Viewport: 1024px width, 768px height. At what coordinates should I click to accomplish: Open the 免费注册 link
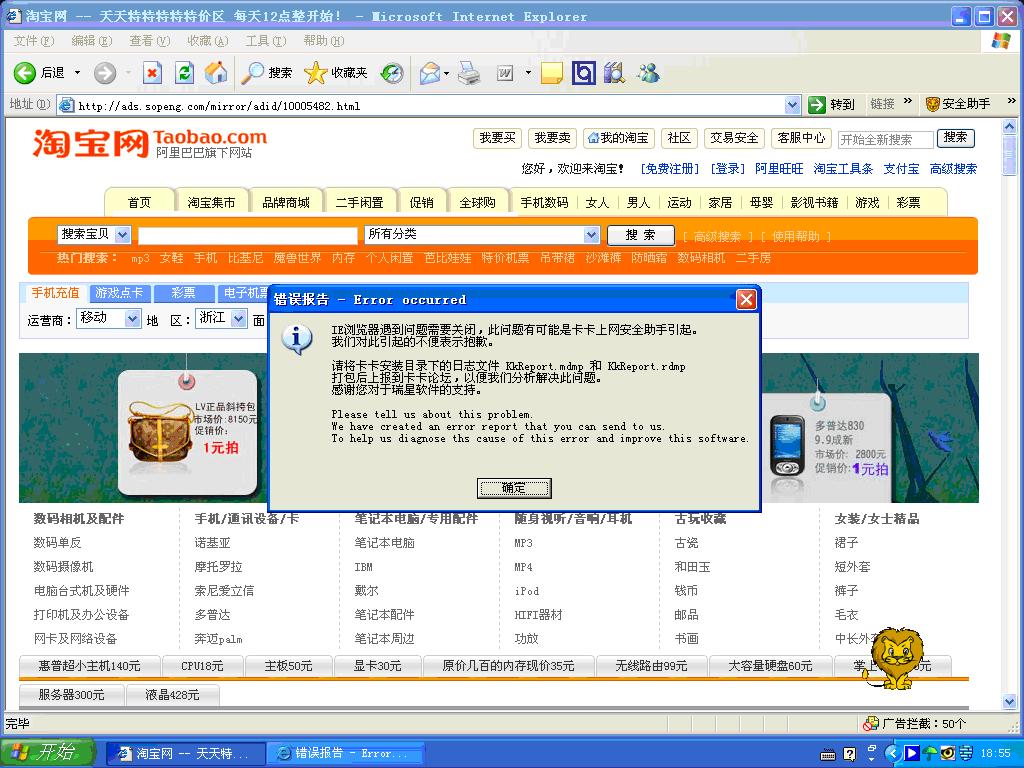coord(669,169)
